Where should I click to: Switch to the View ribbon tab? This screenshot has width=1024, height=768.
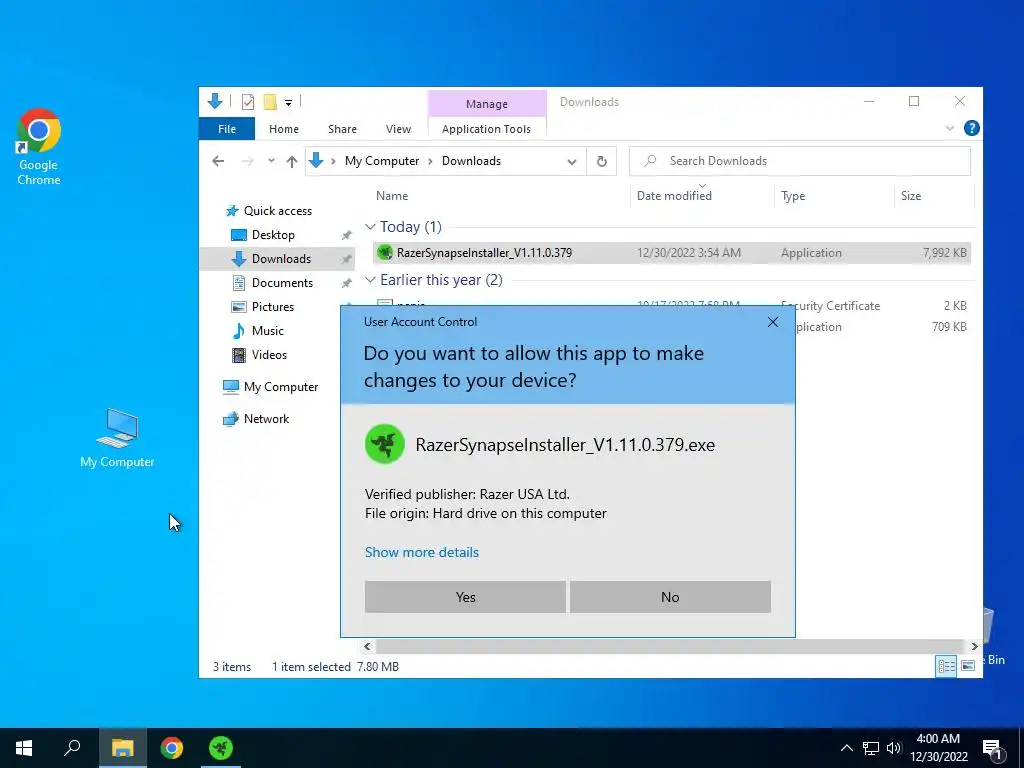pyautogui.click(x=398, y=129)
